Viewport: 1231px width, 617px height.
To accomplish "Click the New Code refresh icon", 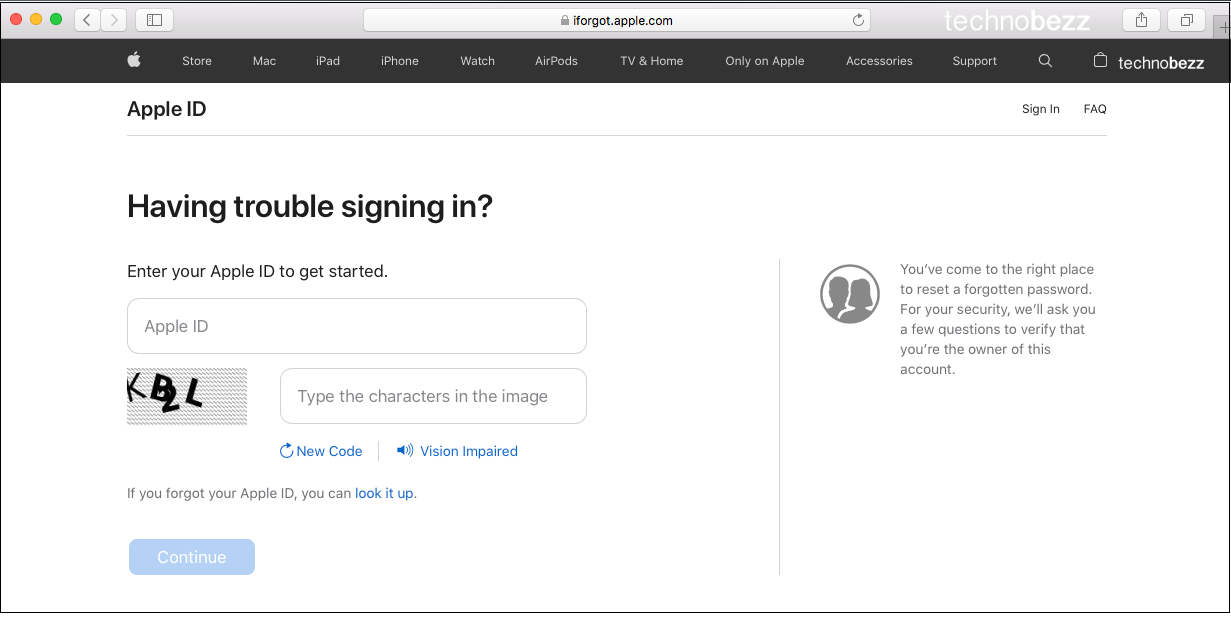I will [287, 451].
